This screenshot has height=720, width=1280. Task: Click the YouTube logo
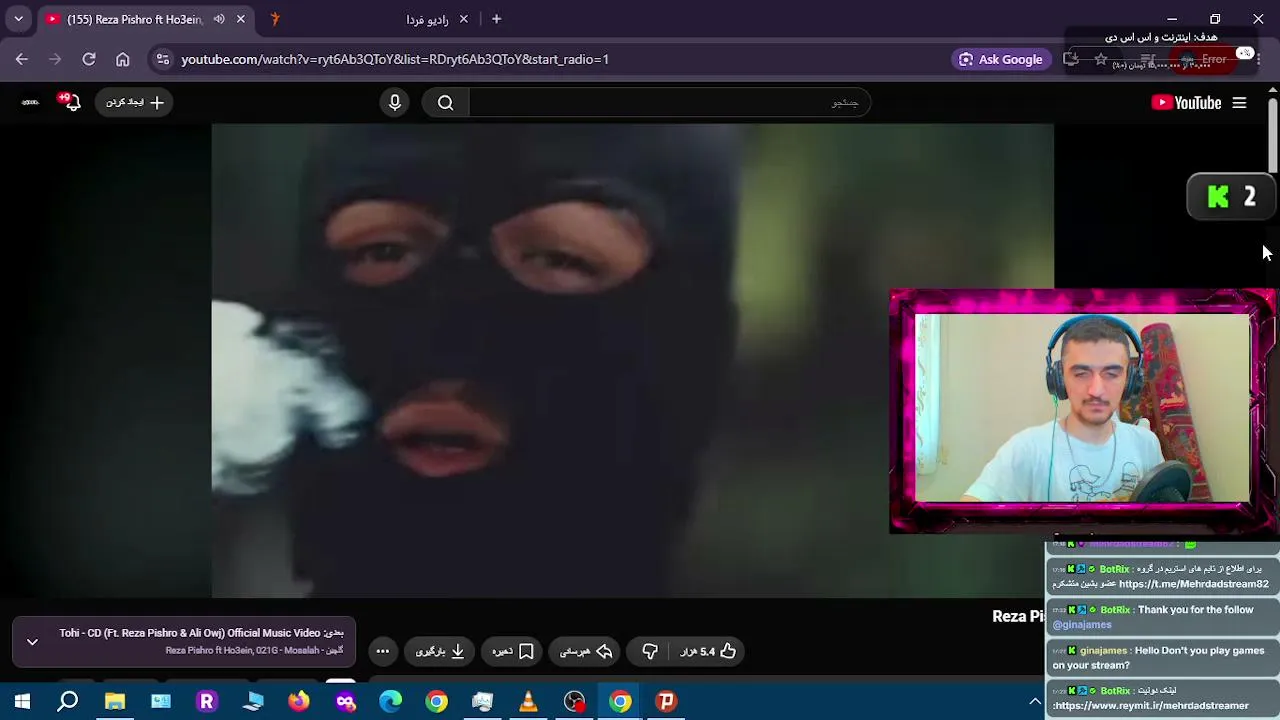tap(1186, 102)
